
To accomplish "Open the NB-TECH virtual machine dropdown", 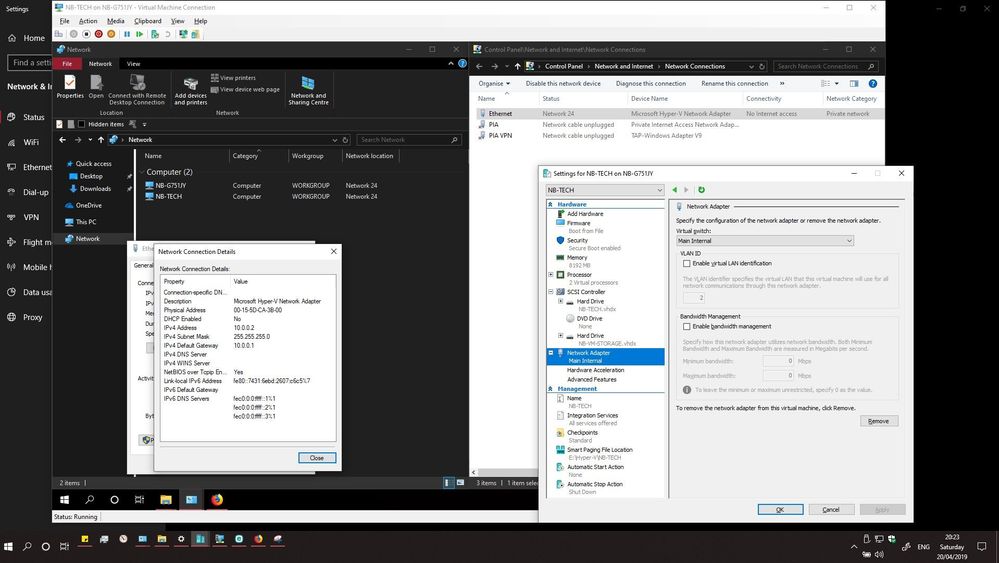I will tap(605, 190).
